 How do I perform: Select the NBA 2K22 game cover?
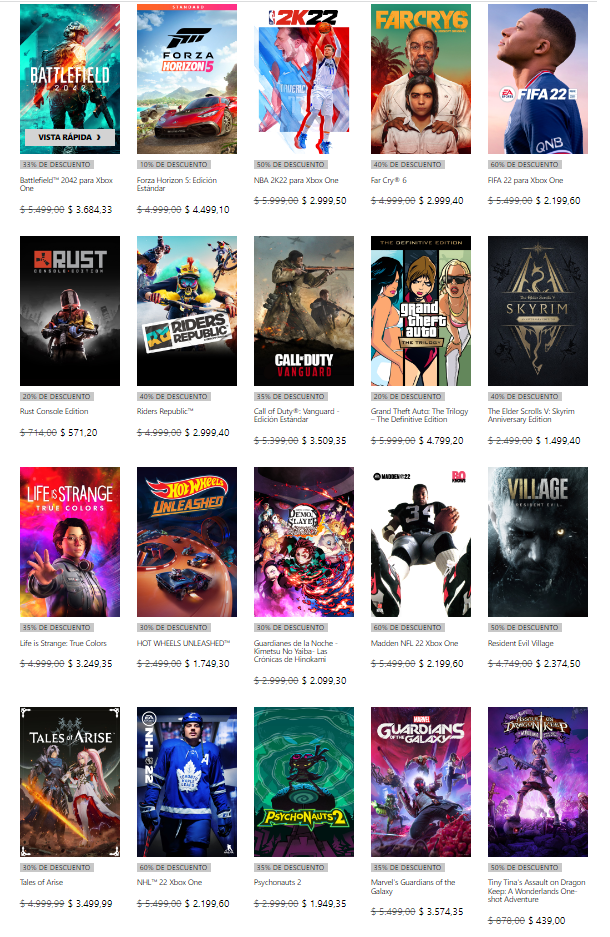click(304, 79)
